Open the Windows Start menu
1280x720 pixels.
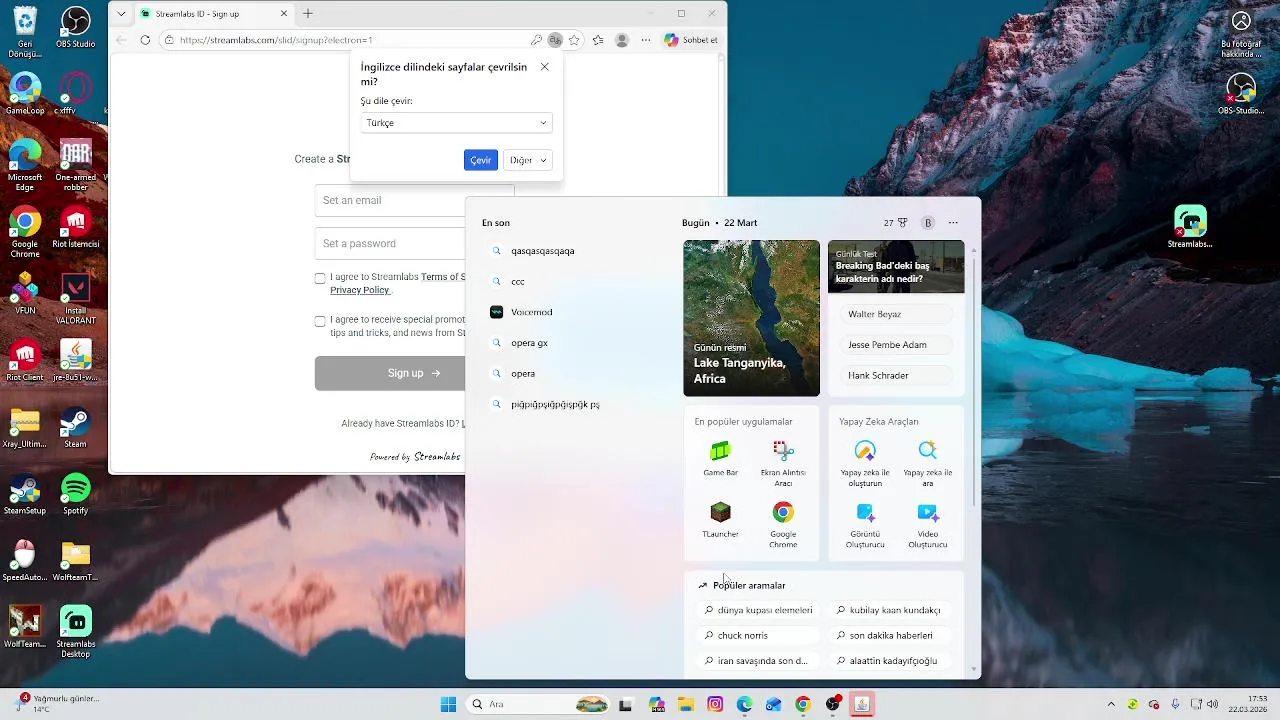point(448,704)
